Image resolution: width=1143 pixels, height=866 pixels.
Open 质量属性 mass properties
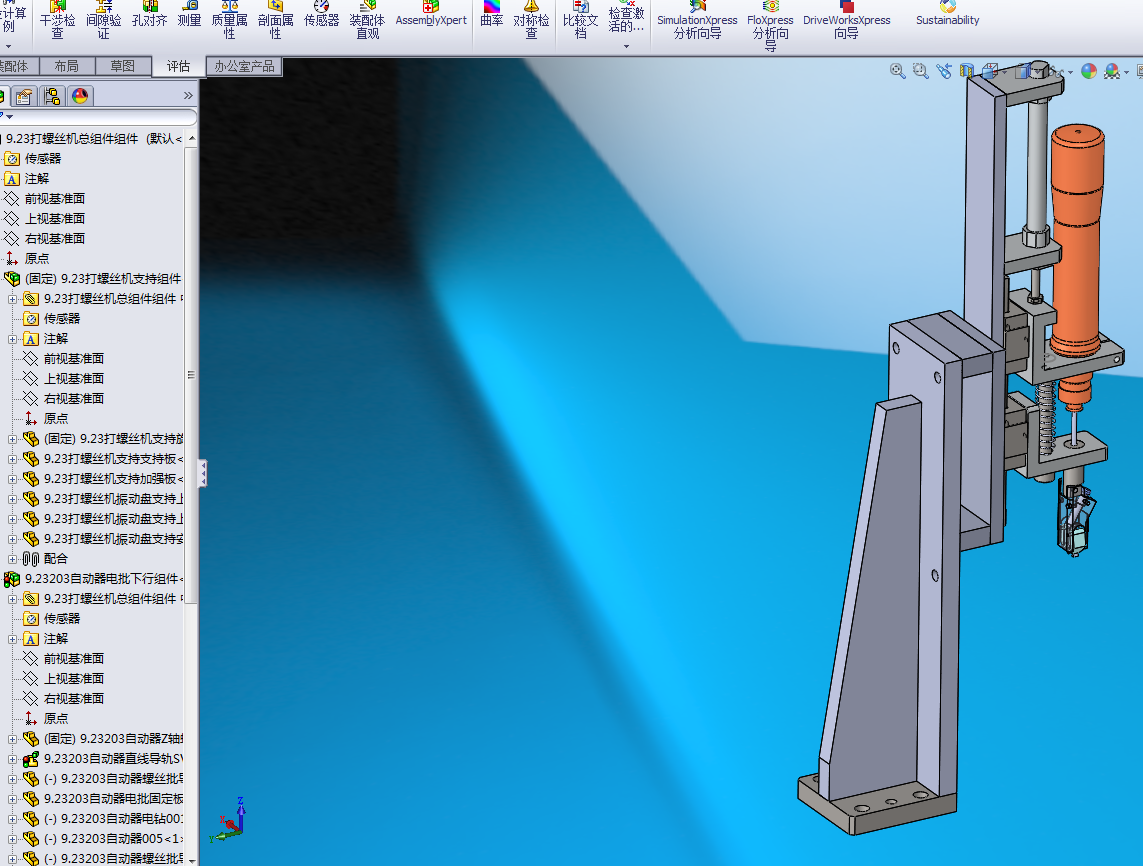[x=229, y=20]
